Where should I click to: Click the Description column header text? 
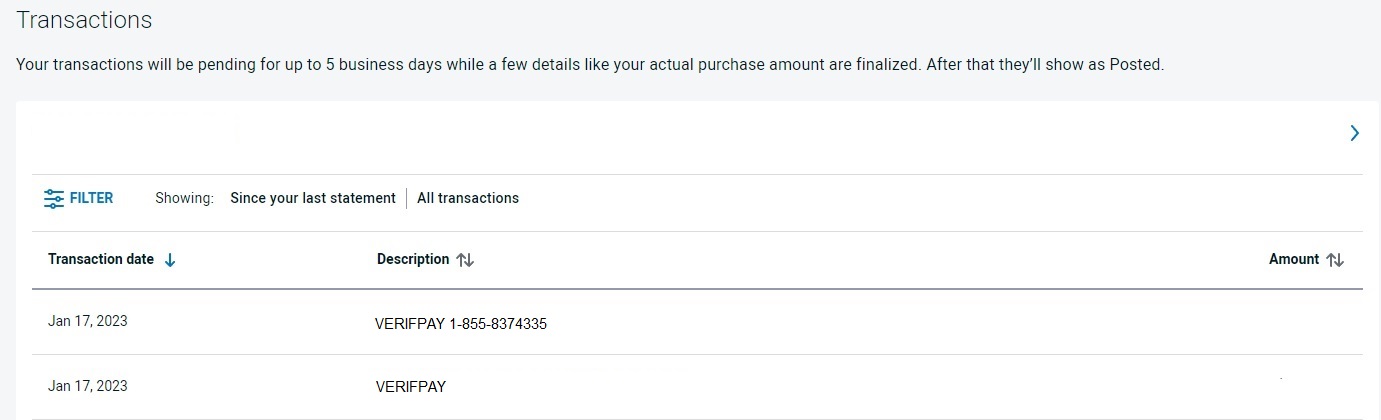click(x=413, y=259)
